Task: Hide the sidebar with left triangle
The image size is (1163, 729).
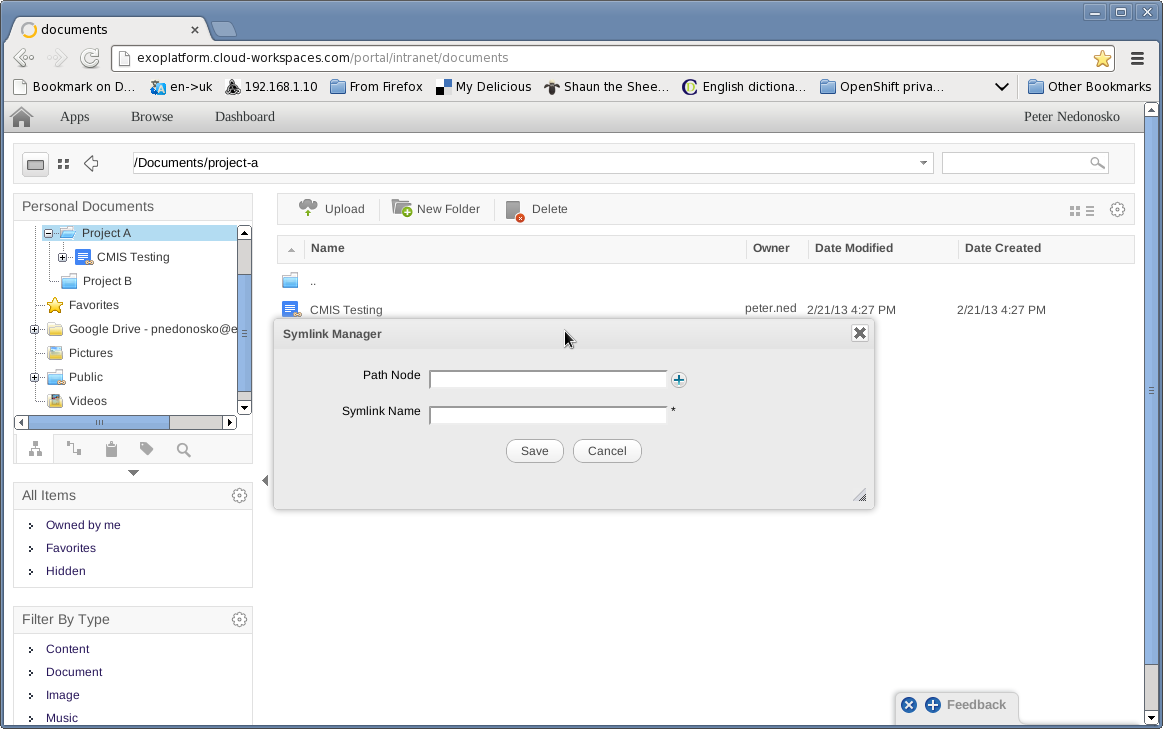Action: [265, 481]
